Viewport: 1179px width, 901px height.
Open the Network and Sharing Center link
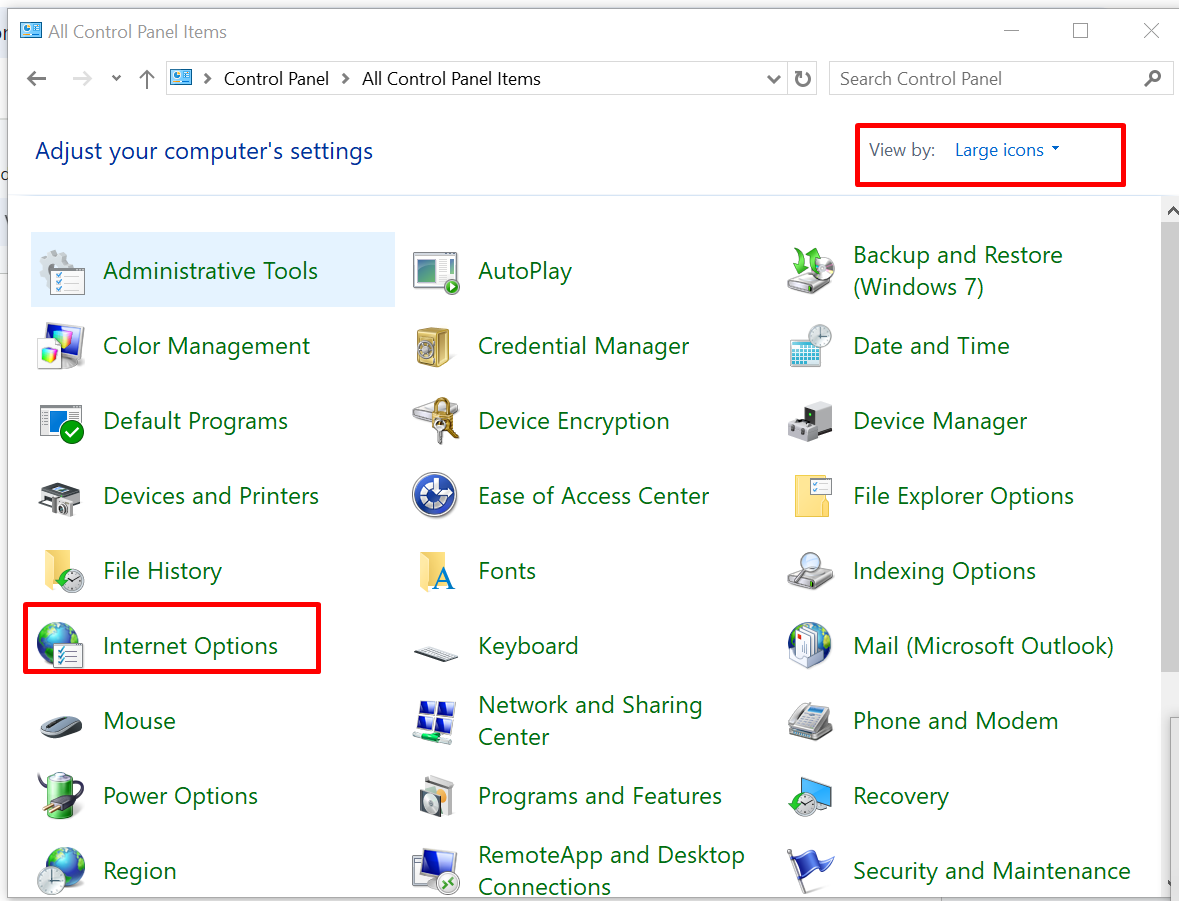tap(590, 720)
